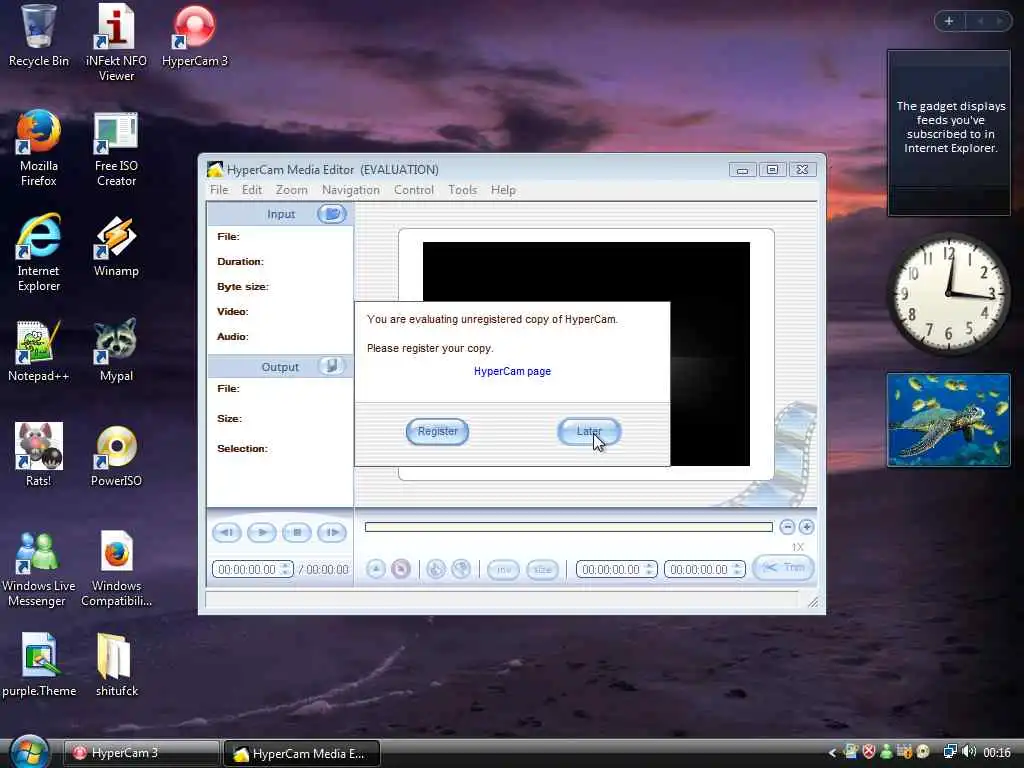Click the red shield security tray icon
This screenshot has width=1024, height=768.
click(x=869, y=752)
